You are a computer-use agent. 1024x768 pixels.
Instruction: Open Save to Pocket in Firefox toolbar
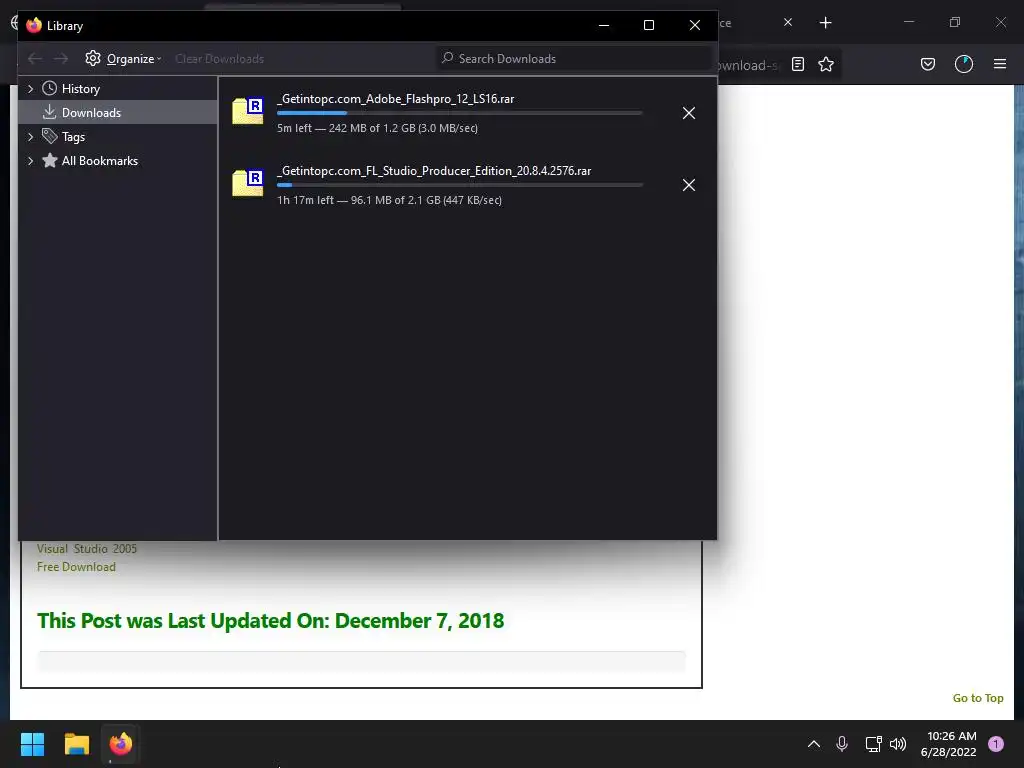[x=928, y=64]
